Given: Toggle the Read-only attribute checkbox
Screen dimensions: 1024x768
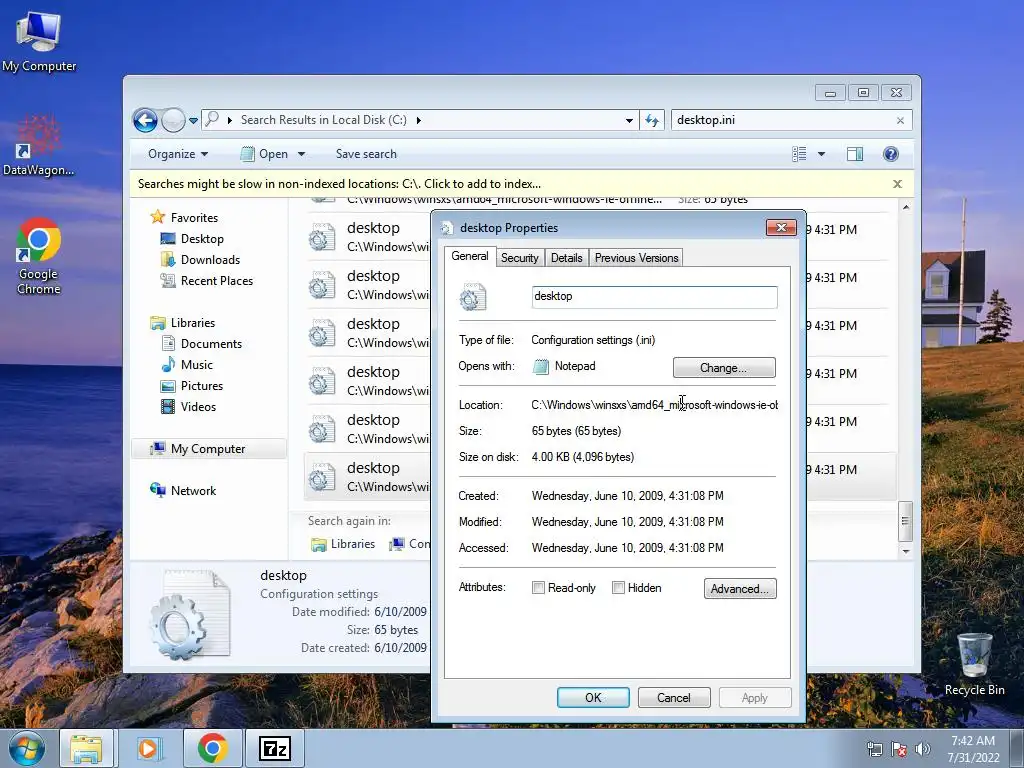Looking at the screenshot, I should [x=538, y=588].
